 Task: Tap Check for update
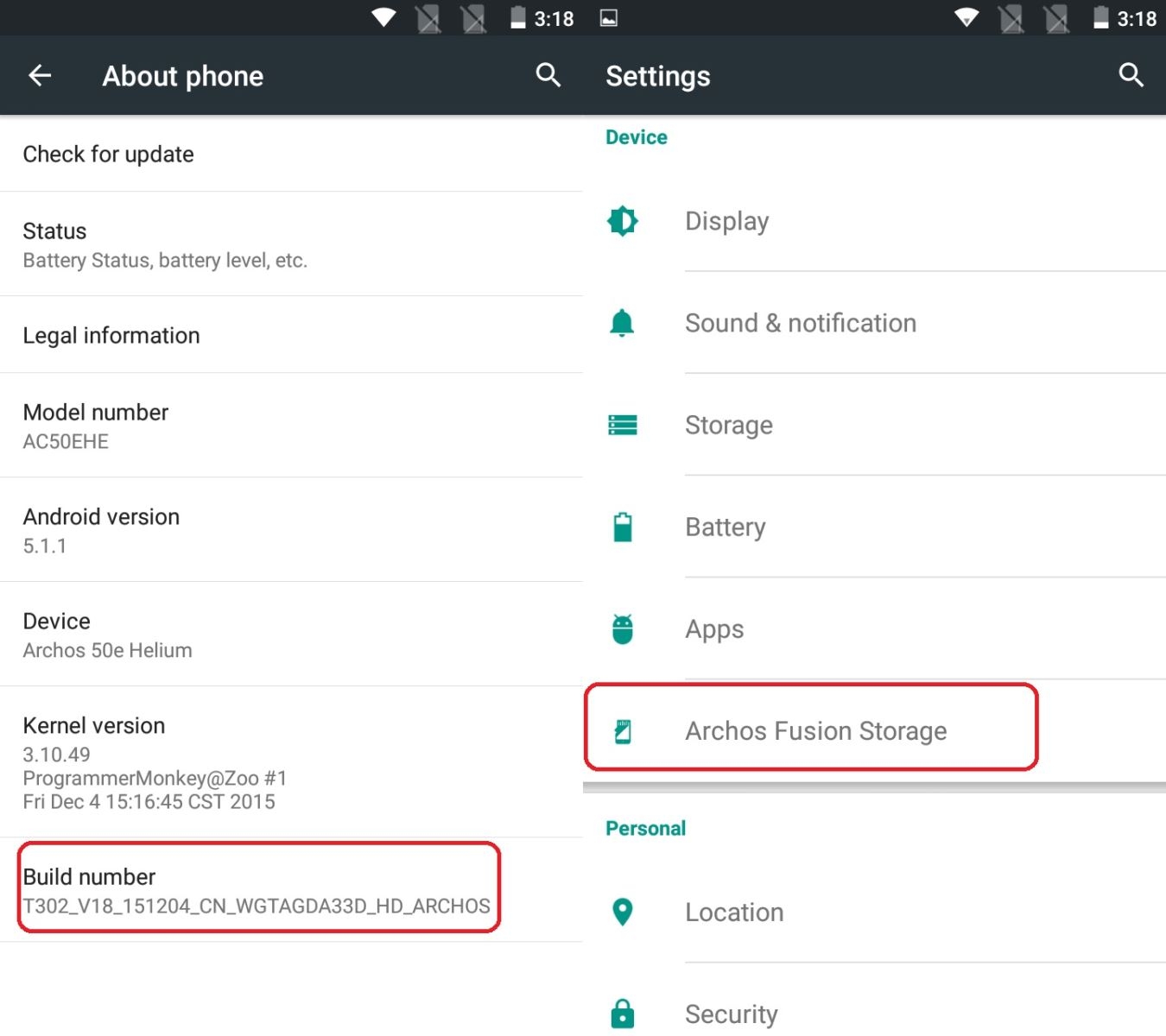click(x=108, y=154)
